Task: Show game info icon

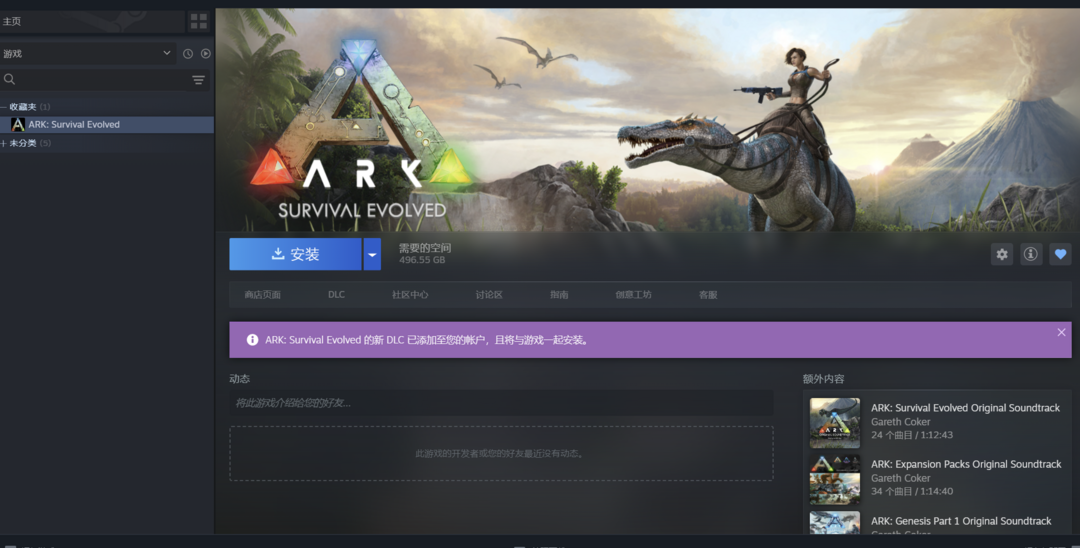Action: [1030, 254]
